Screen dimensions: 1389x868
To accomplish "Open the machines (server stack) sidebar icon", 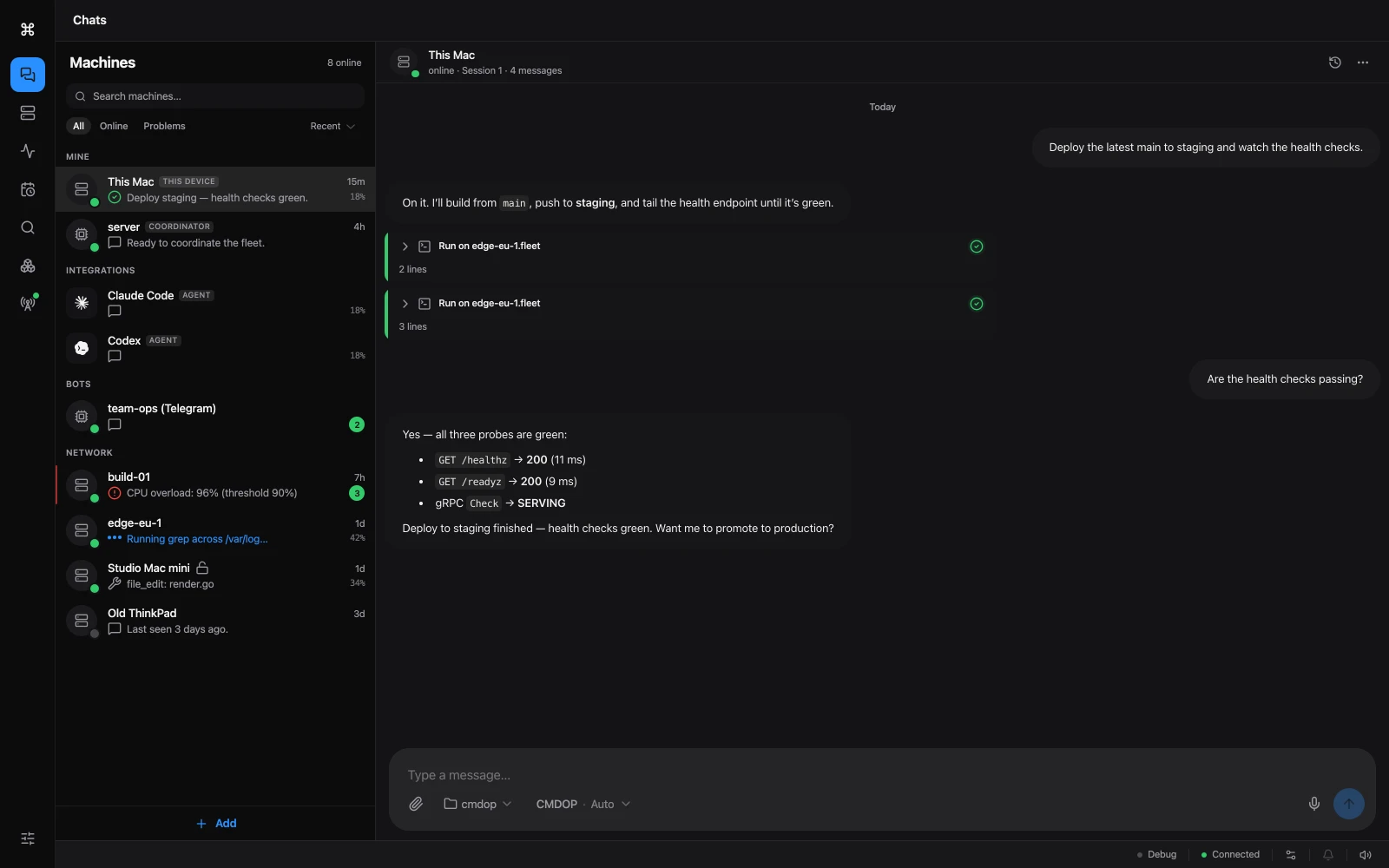I will (x=28, y=113).
